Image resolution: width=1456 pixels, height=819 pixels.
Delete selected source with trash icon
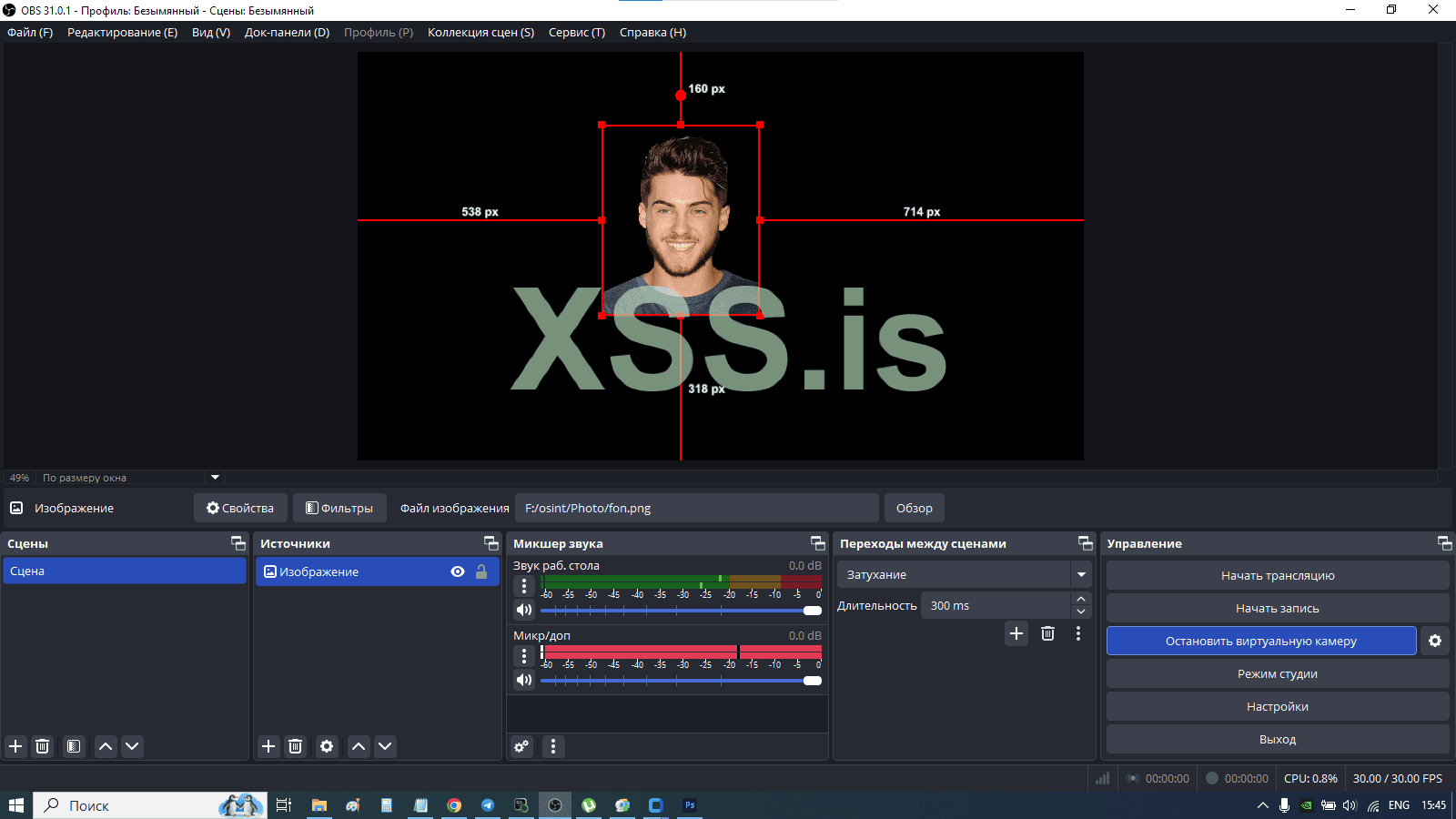coord(295,746)
